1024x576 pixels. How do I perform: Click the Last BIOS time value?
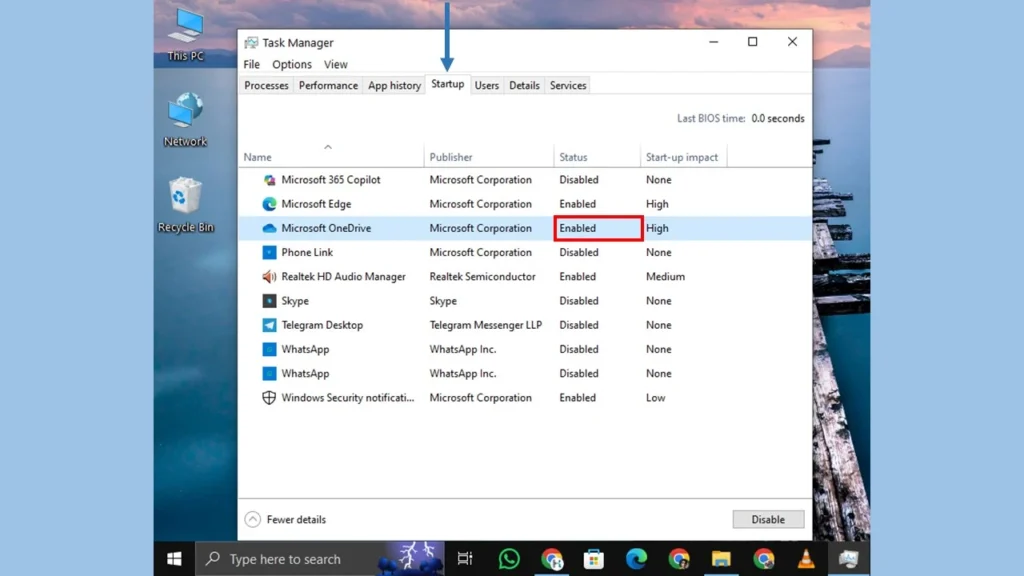click(778, 118)
